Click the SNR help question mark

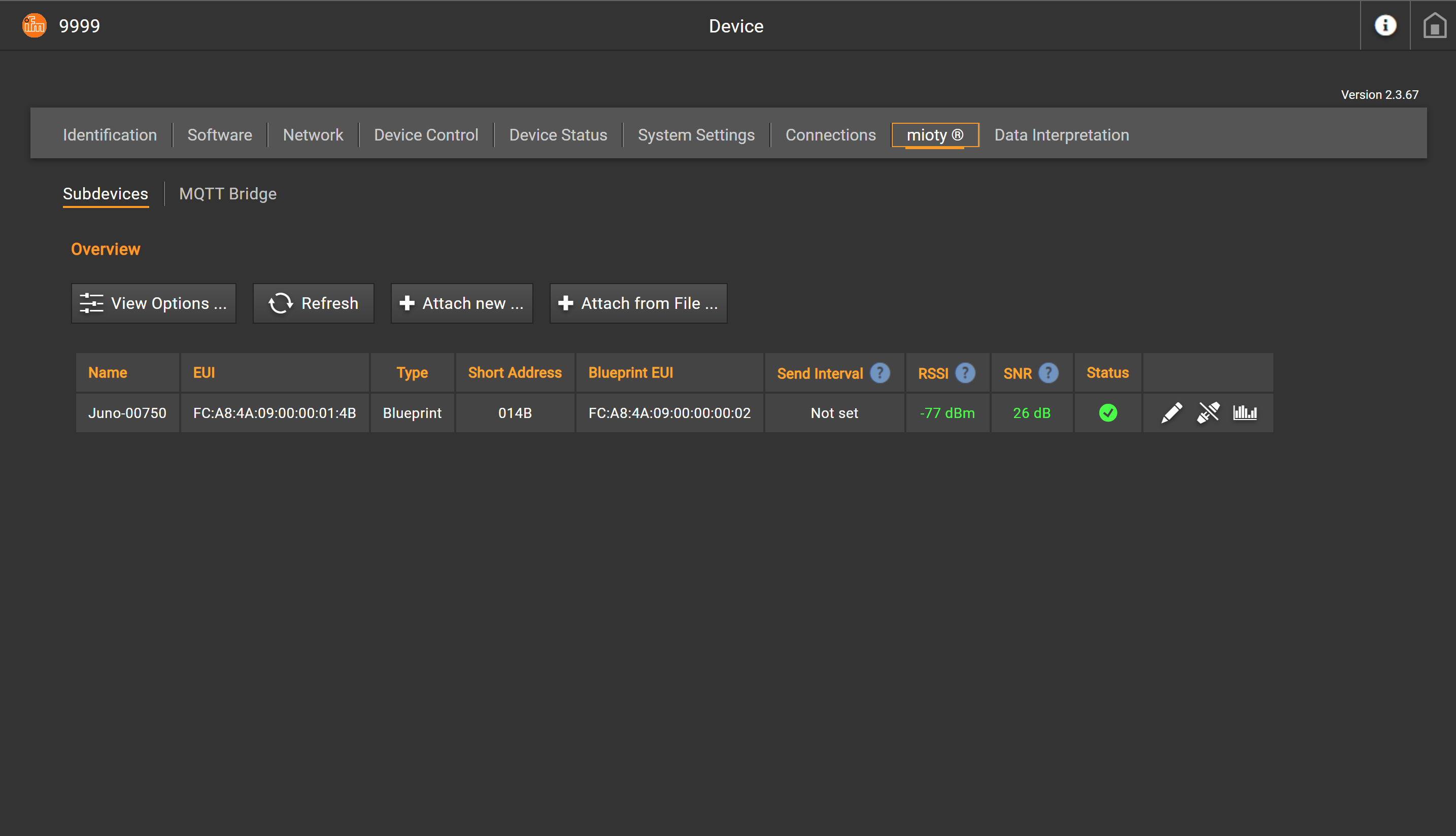click(1048, 373)
